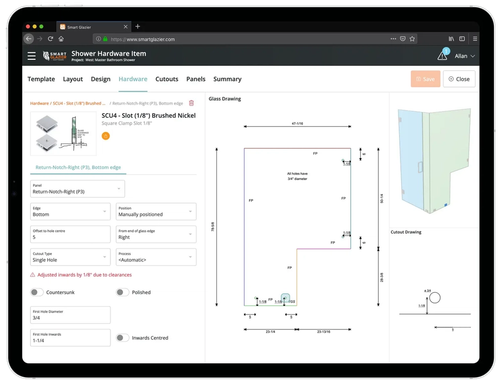This screenshot has width=500, height=380.
Task: Click the 'Cutout Drawing' heading
Action: [406, 232]
